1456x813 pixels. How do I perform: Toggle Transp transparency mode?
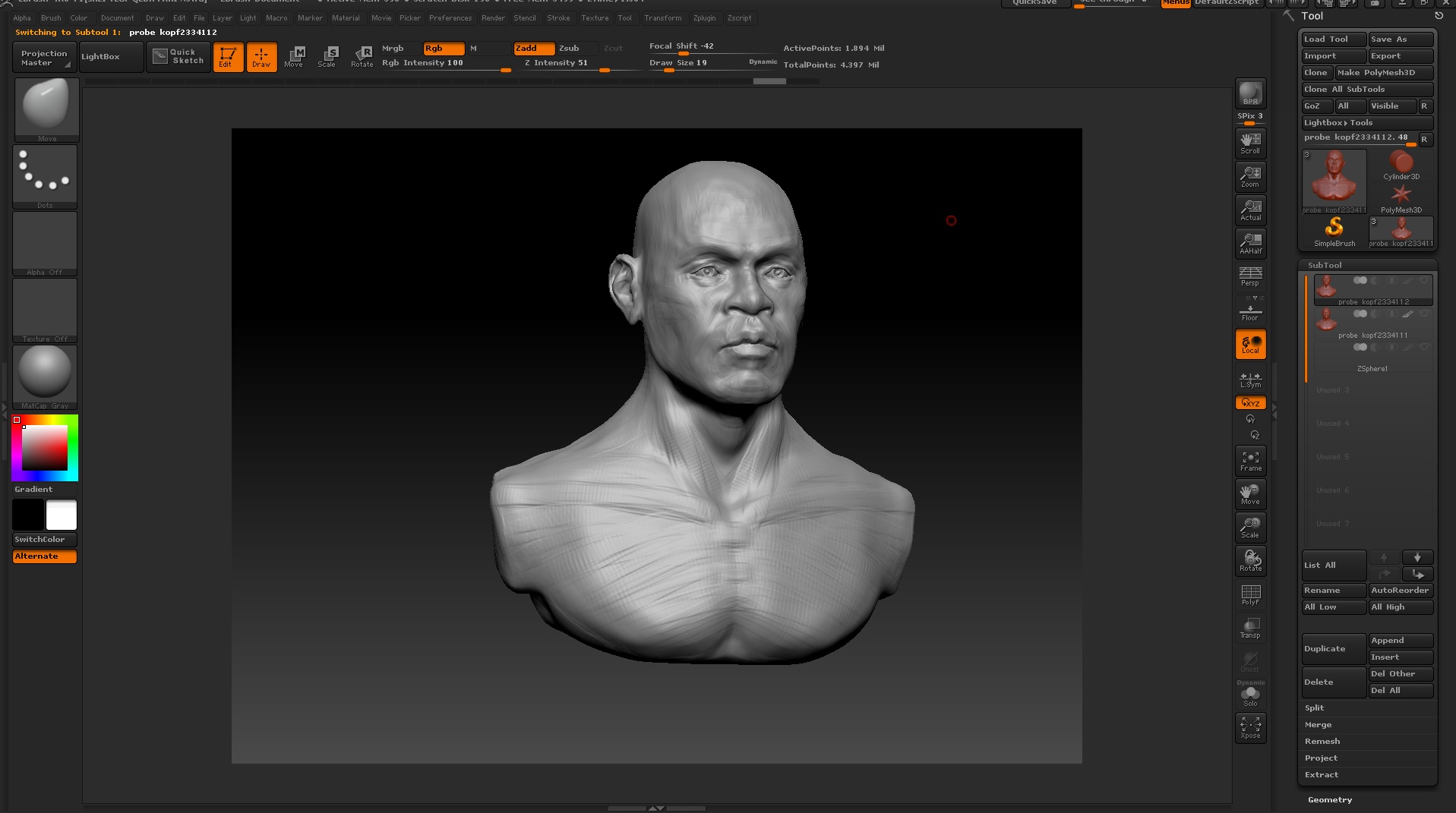point(1250,628)
